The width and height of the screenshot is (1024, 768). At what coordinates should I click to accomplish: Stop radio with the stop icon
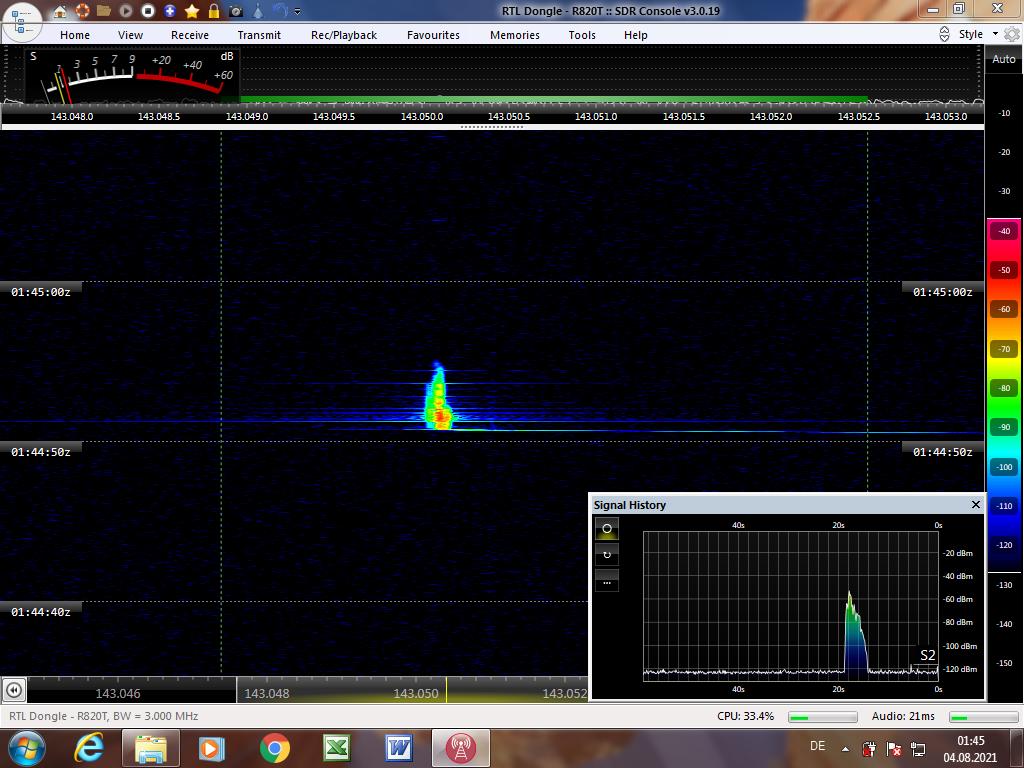point(148,10)
